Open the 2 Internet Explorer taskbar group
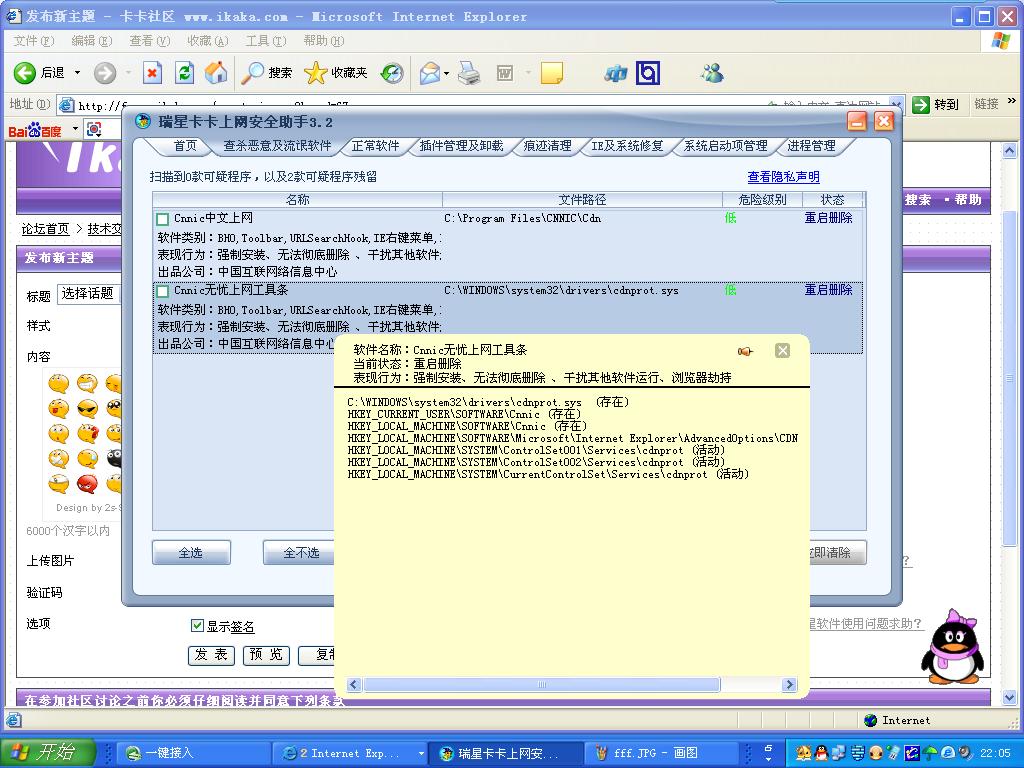The width and height of the screenshot is (1024, 768). [x=349, y=753]
